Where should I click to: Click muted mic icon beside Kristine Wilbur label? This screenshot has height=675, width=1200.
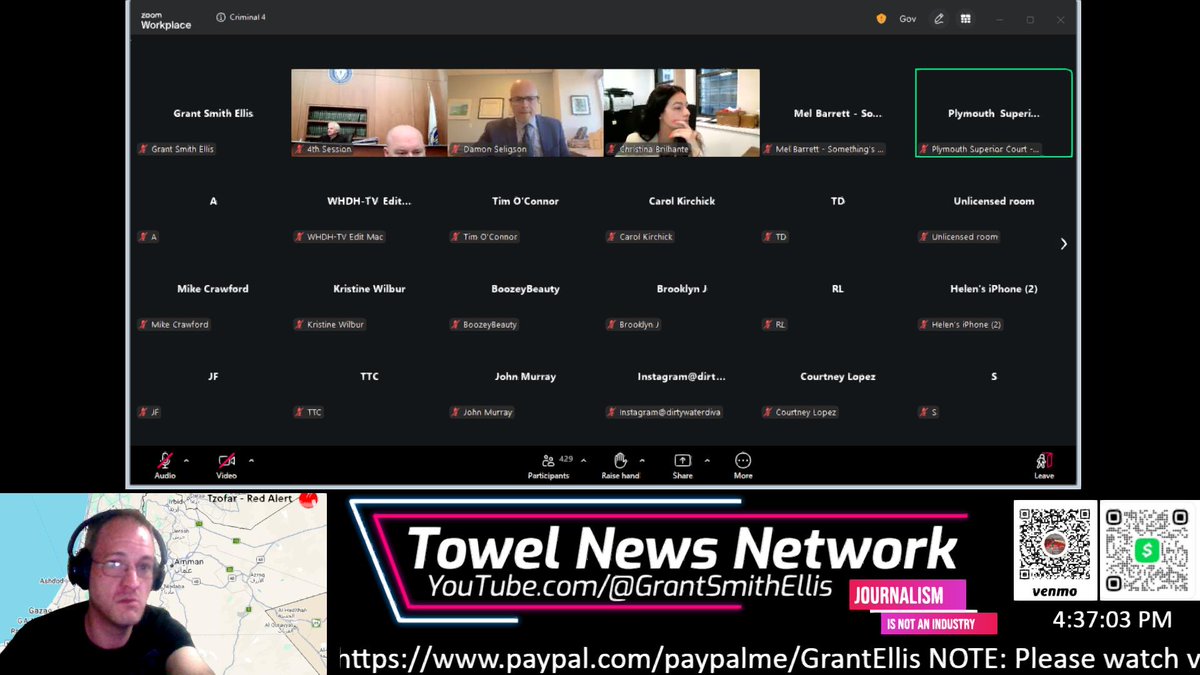coord(299,324)
